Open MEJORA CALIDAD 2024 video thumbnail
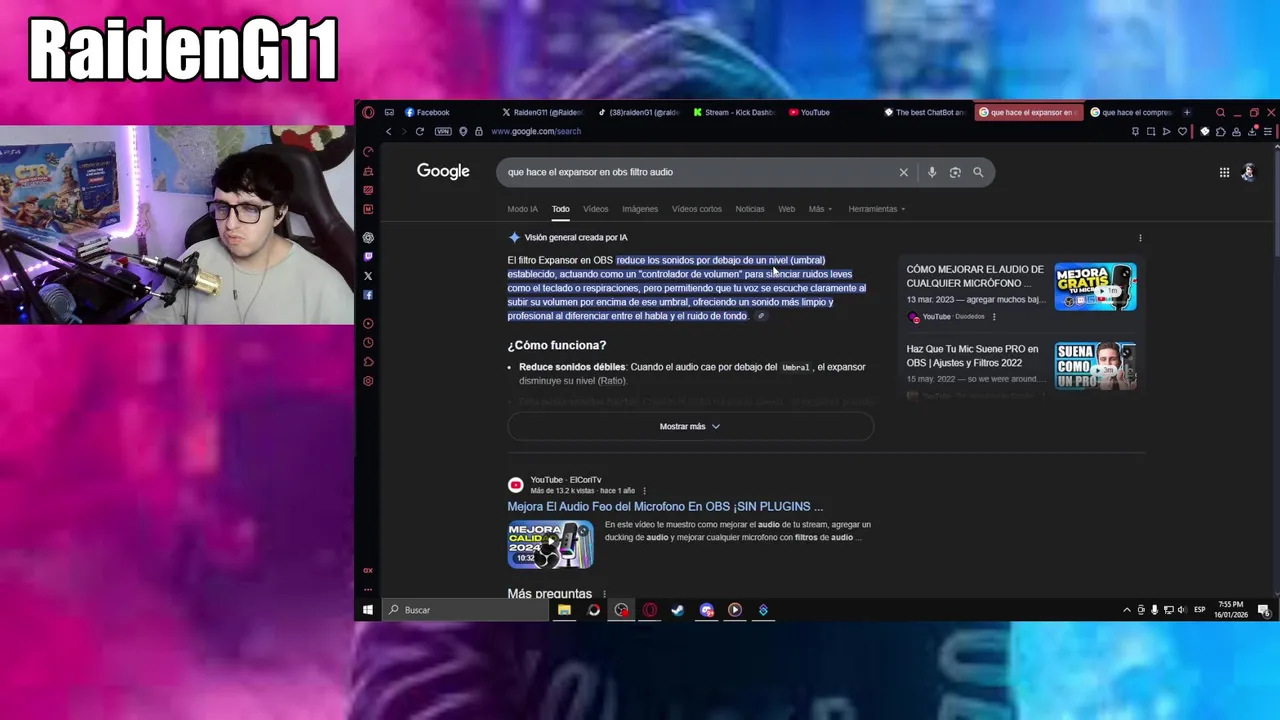This screenshot has height=720, width=1280. (x=550, y=545)
